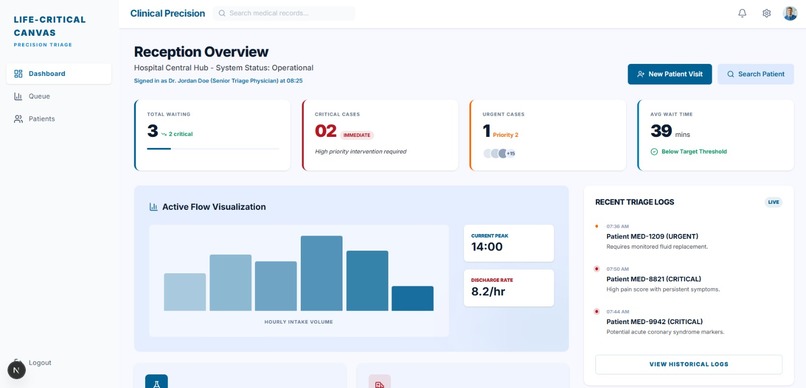Click 'High priority intervention required' text
806x388 pixels.
coord(360,152)
